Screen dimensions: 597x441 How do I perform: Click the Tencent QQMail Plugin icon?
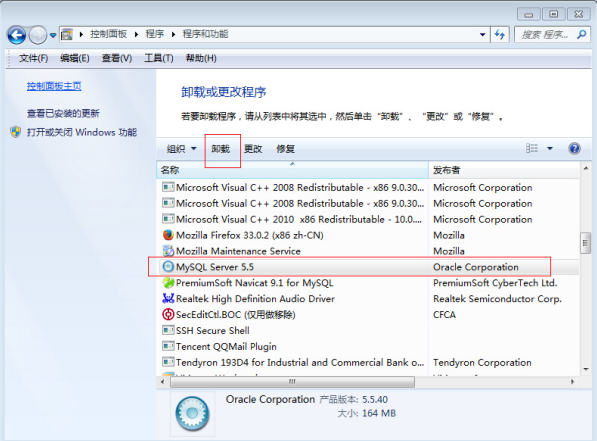click(168, 346)
